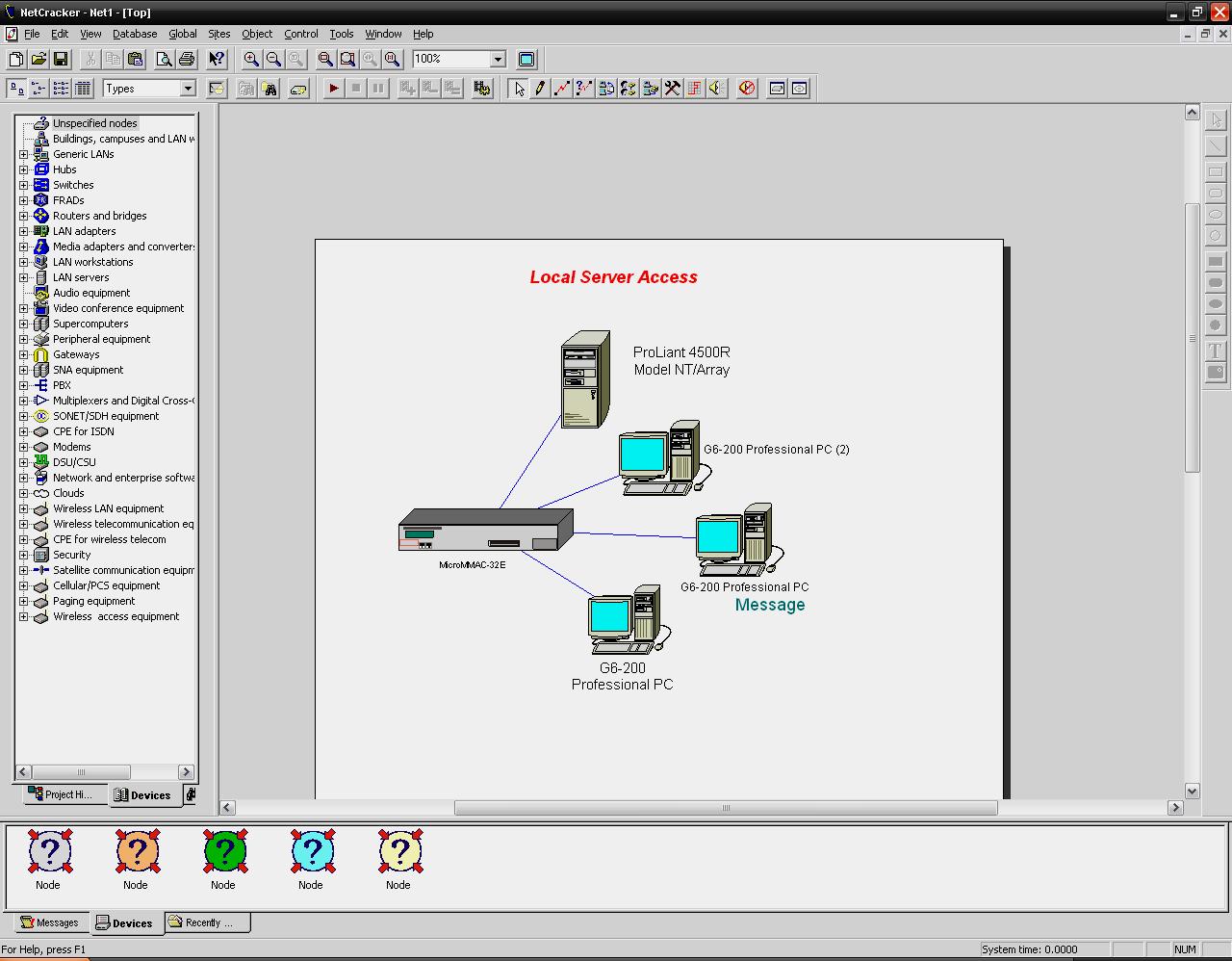The width and height of the screenshot is (1232, 961).
Task: Select the outline ellipse drawing tool
Action: 1216,215
